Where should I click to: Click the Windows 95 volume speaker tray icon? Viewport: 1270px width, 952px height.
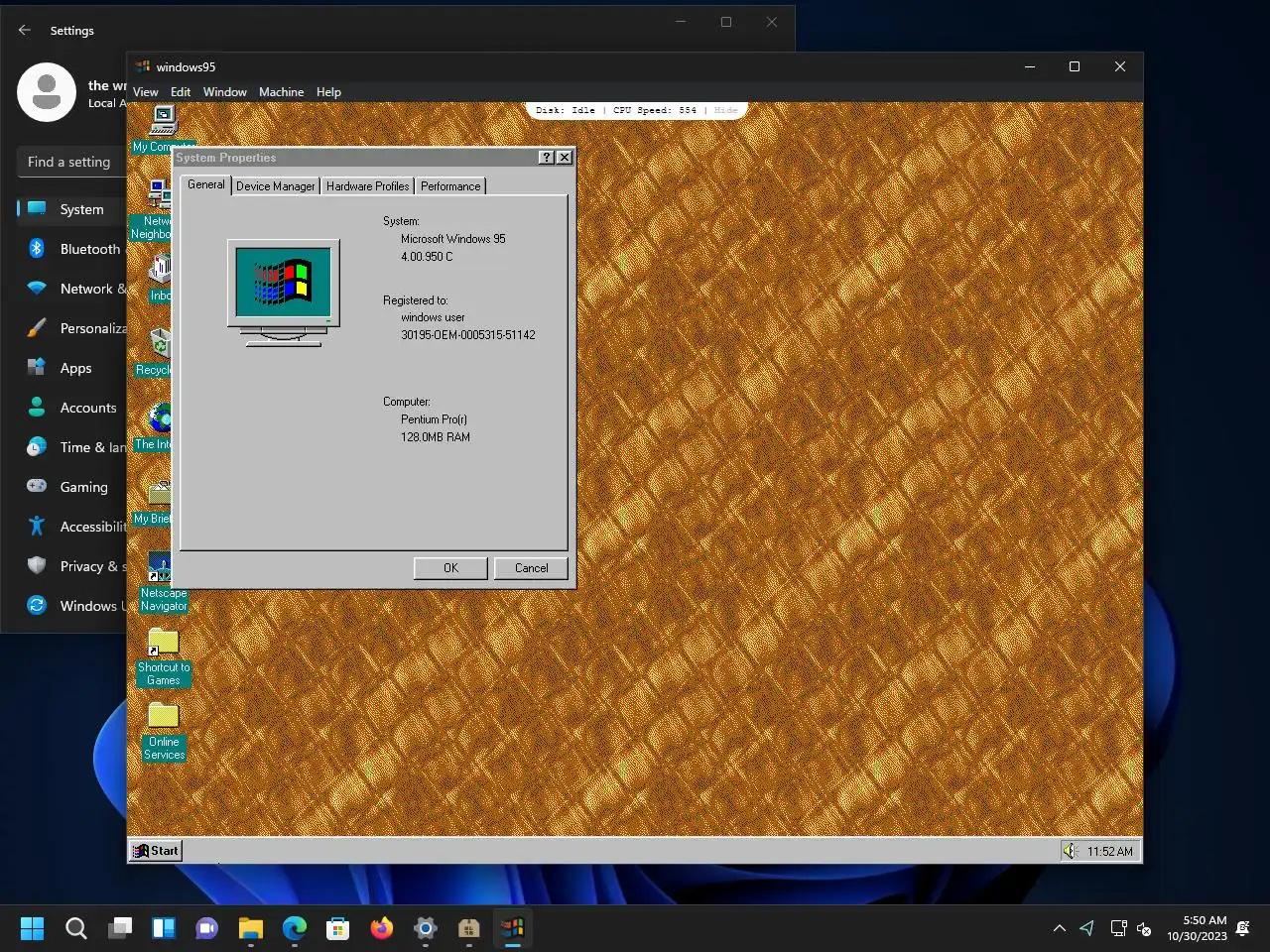1070,851
